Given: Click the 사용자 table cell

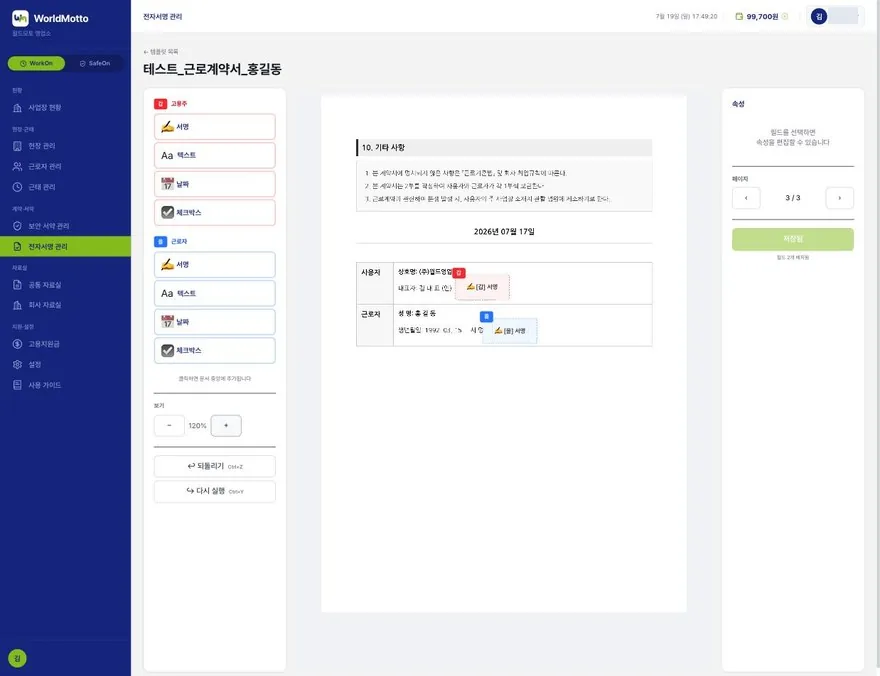Looking at the screenshot, I should pyautogui.click(x=374, y=283).
